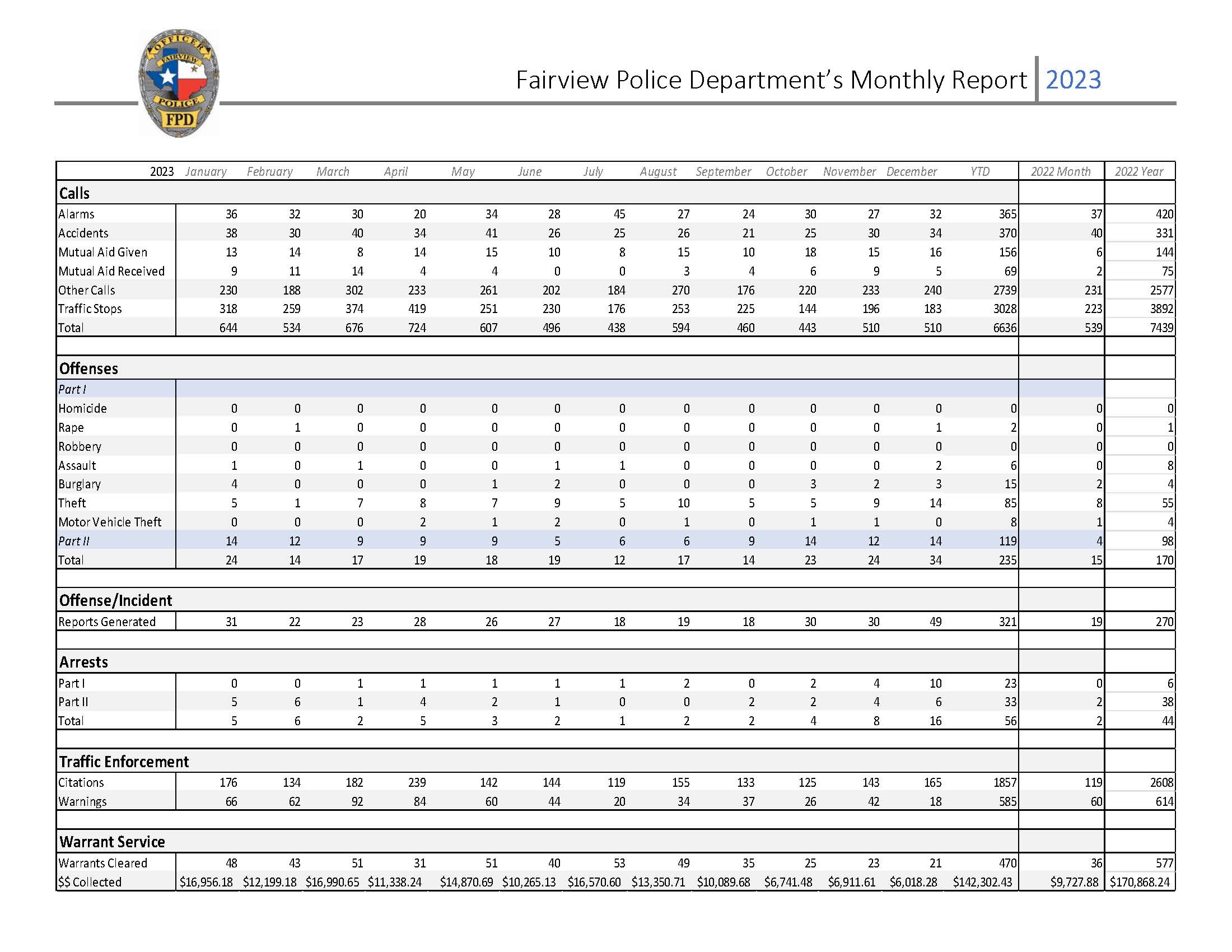The image size is (1232, 952).
Task: Select the Traffic Stops row label
Action: pyautogui.click(x=90, y=309)
